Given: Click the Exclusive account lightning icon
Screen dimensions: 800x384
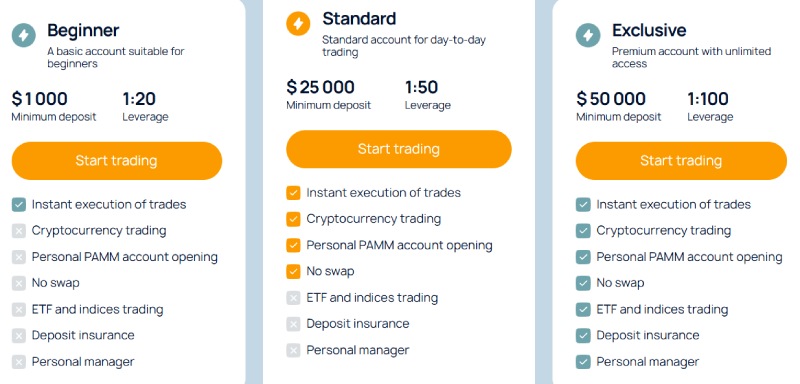Looking at the screenshot, I should tap(588, 35).
